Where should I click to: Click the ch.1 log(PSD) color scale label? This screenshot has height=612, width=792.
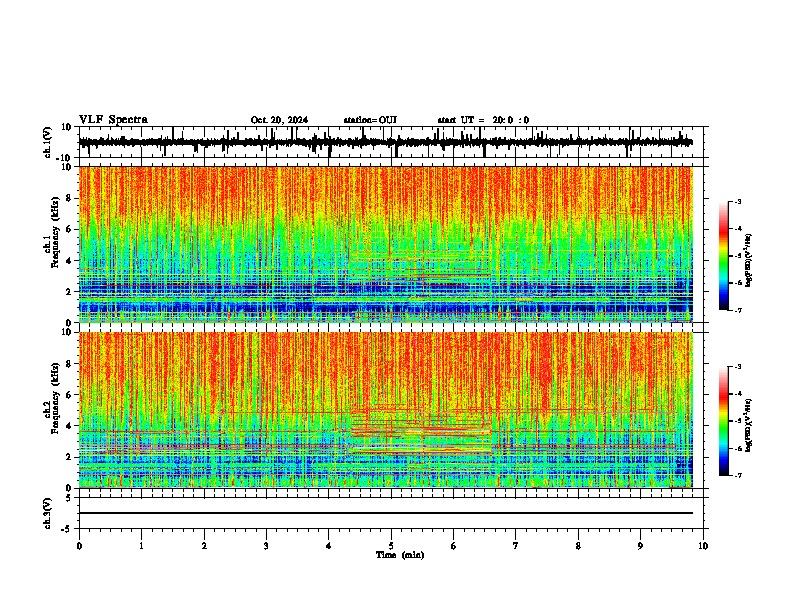pyautogui.click(x=749, y=260)
